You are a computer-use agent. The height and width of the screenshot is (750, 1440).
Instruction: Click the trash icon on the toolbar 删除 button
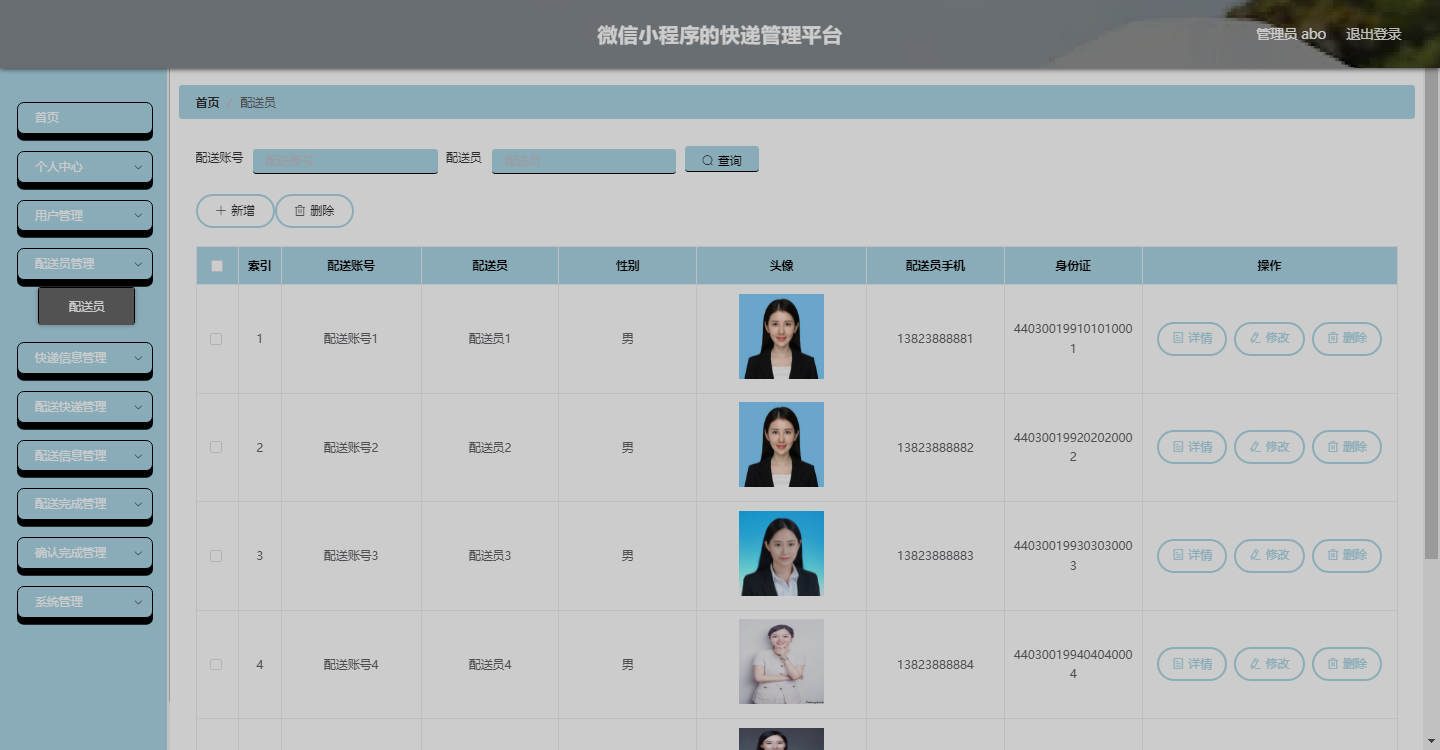tap(299, 211)
